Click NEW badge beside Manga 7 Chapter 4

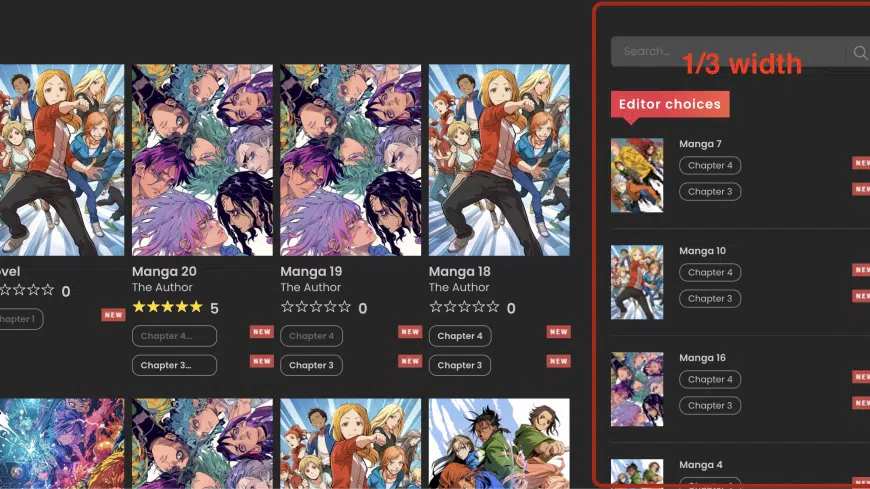(x=861, y=163)
